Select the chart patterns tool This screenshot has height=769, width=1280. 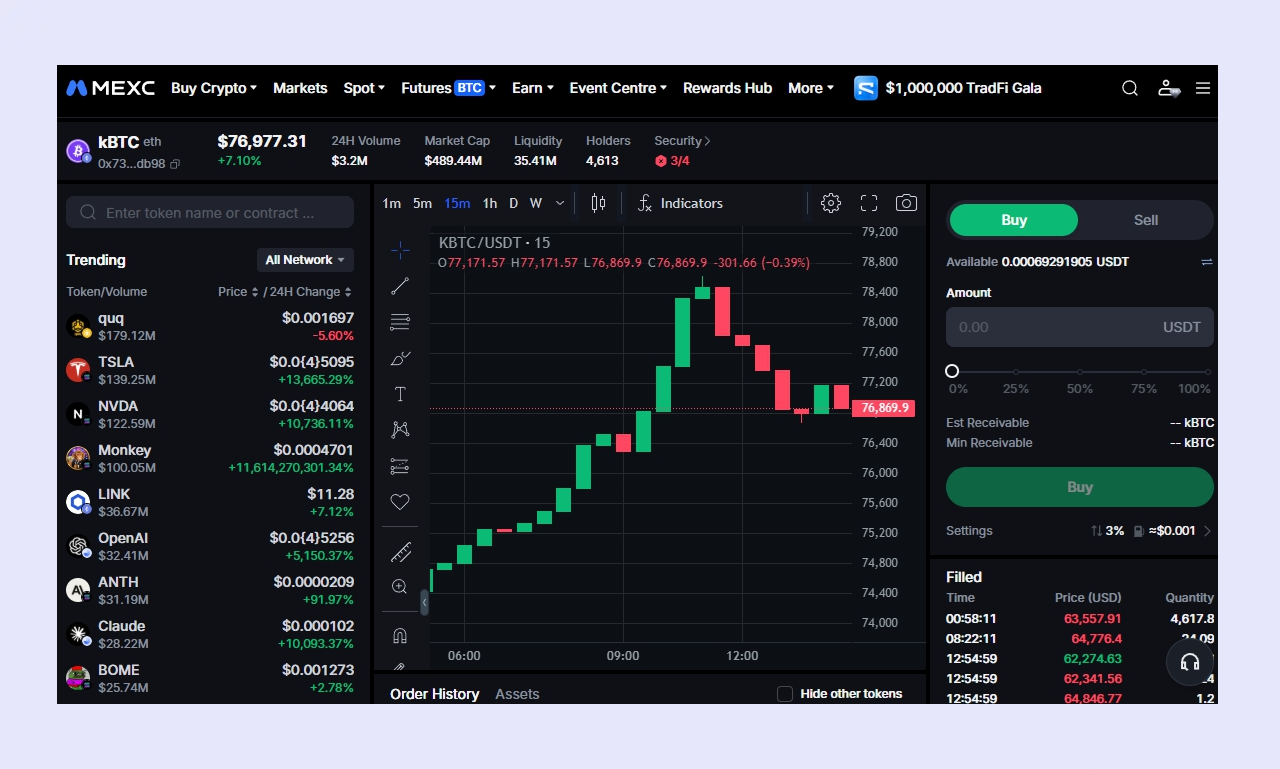[400, 430]
